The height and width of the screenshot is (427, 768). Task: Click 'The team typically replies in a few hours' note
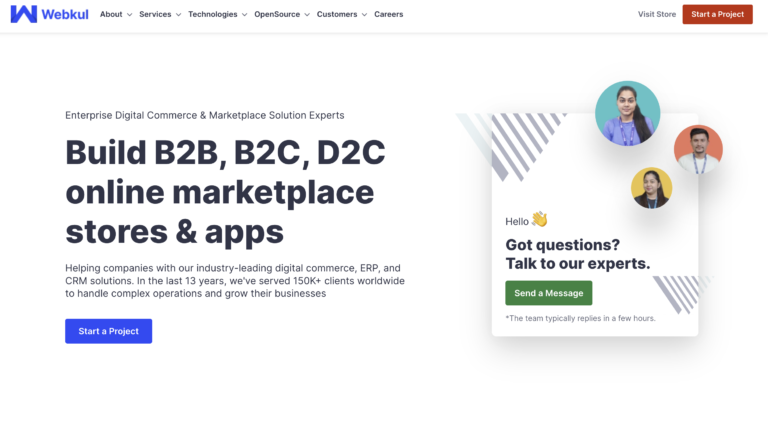580,318
